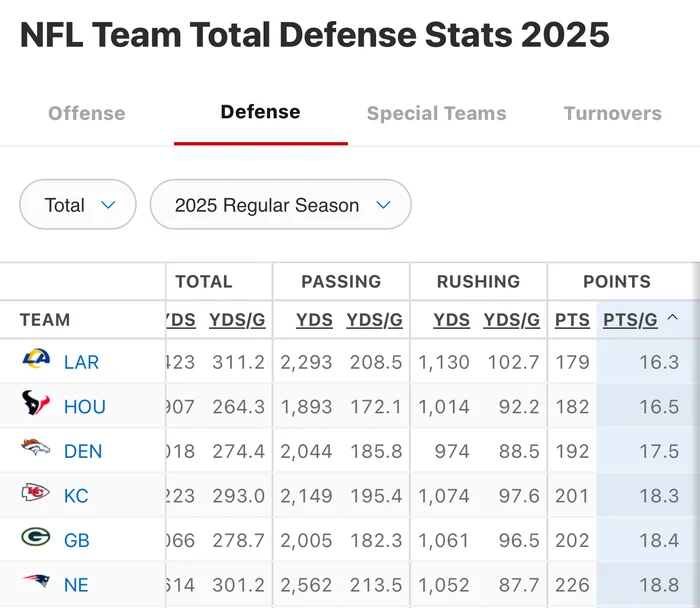Image resolution: width=700 pixels, height=608 pixels.
Task: Switch to the Offense tab
Action: (x=87, y=113)
